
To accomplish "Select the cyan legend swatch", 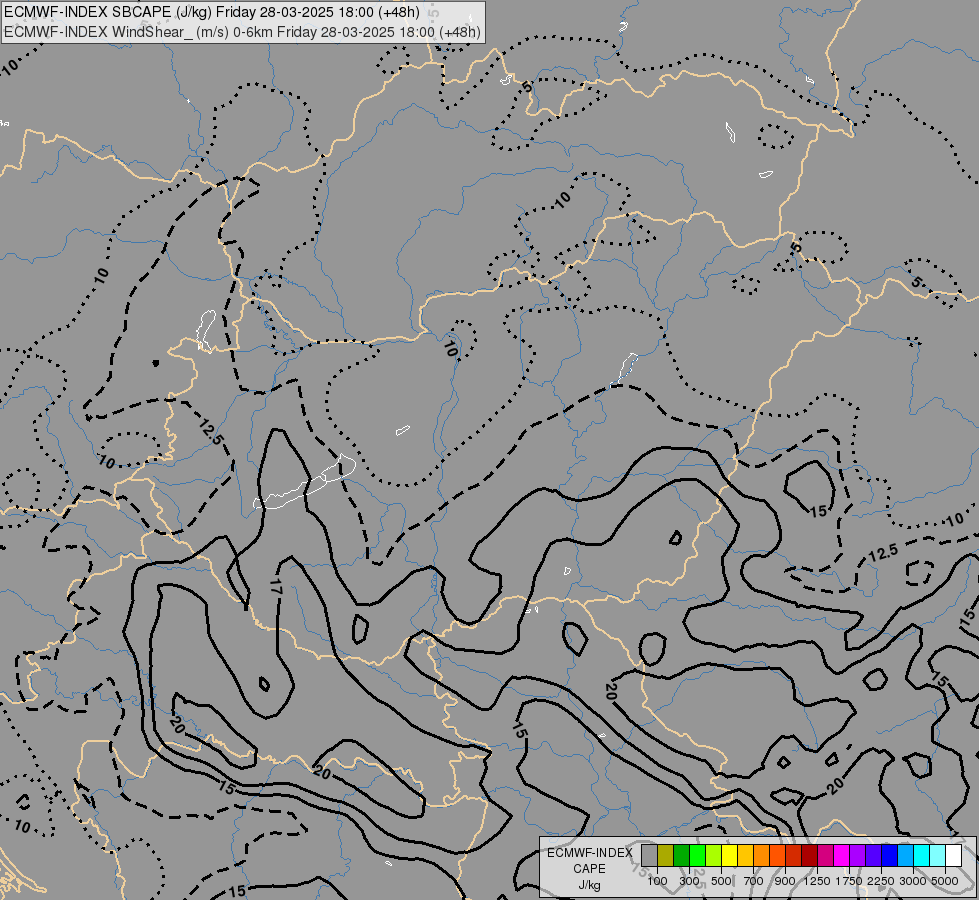I will point(922,856).
